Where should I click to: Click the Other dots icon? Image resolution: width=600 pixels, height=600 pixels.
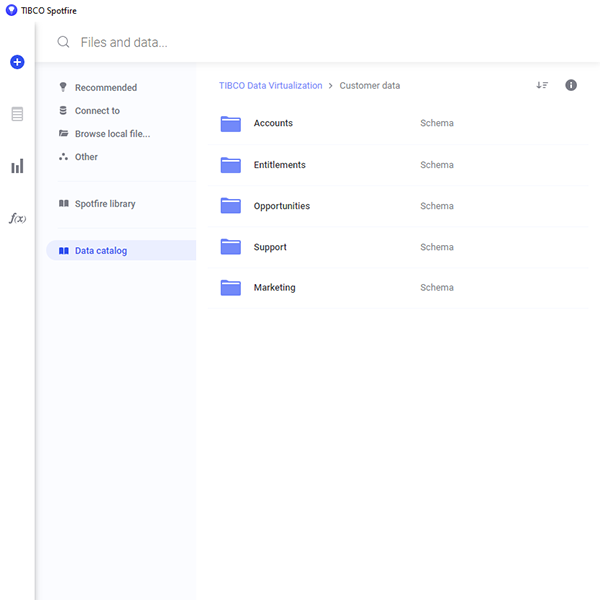pyautogui.click(x=64, y=157)
